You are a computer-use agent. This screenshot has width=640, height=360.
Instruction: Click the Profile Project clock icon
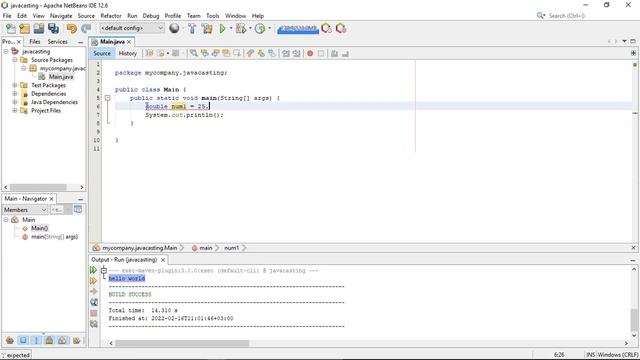260,28
